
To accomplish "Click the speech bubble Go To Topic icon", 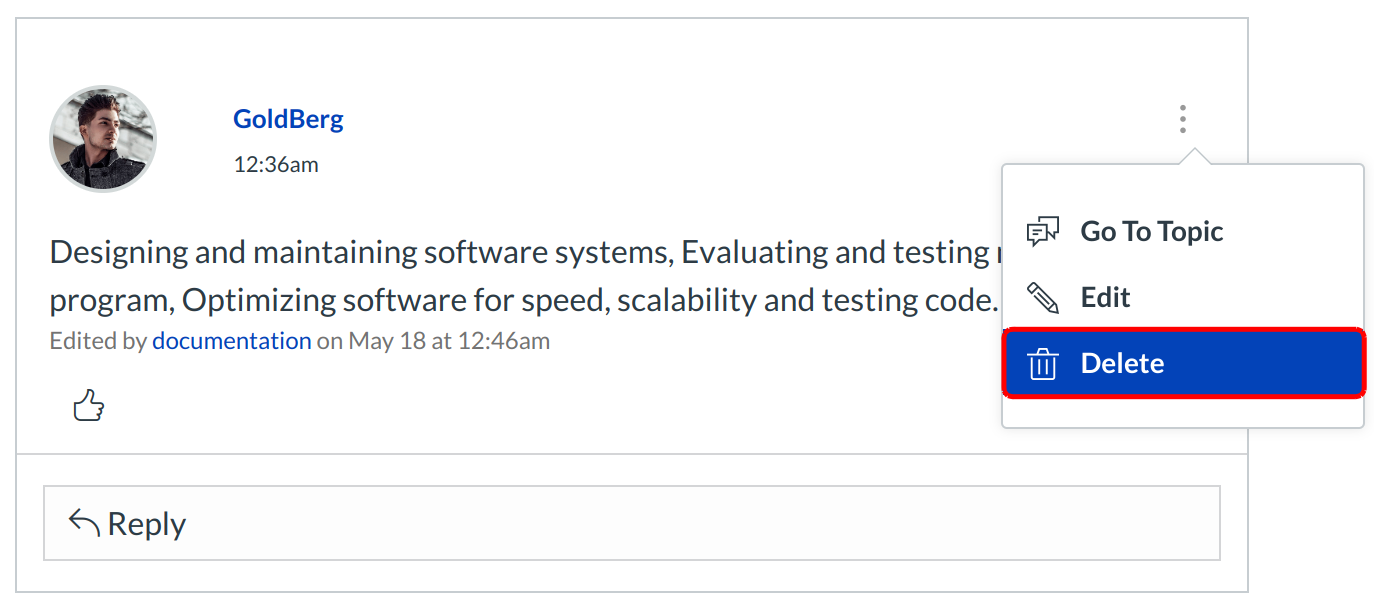I will (x=1042, y=232).
